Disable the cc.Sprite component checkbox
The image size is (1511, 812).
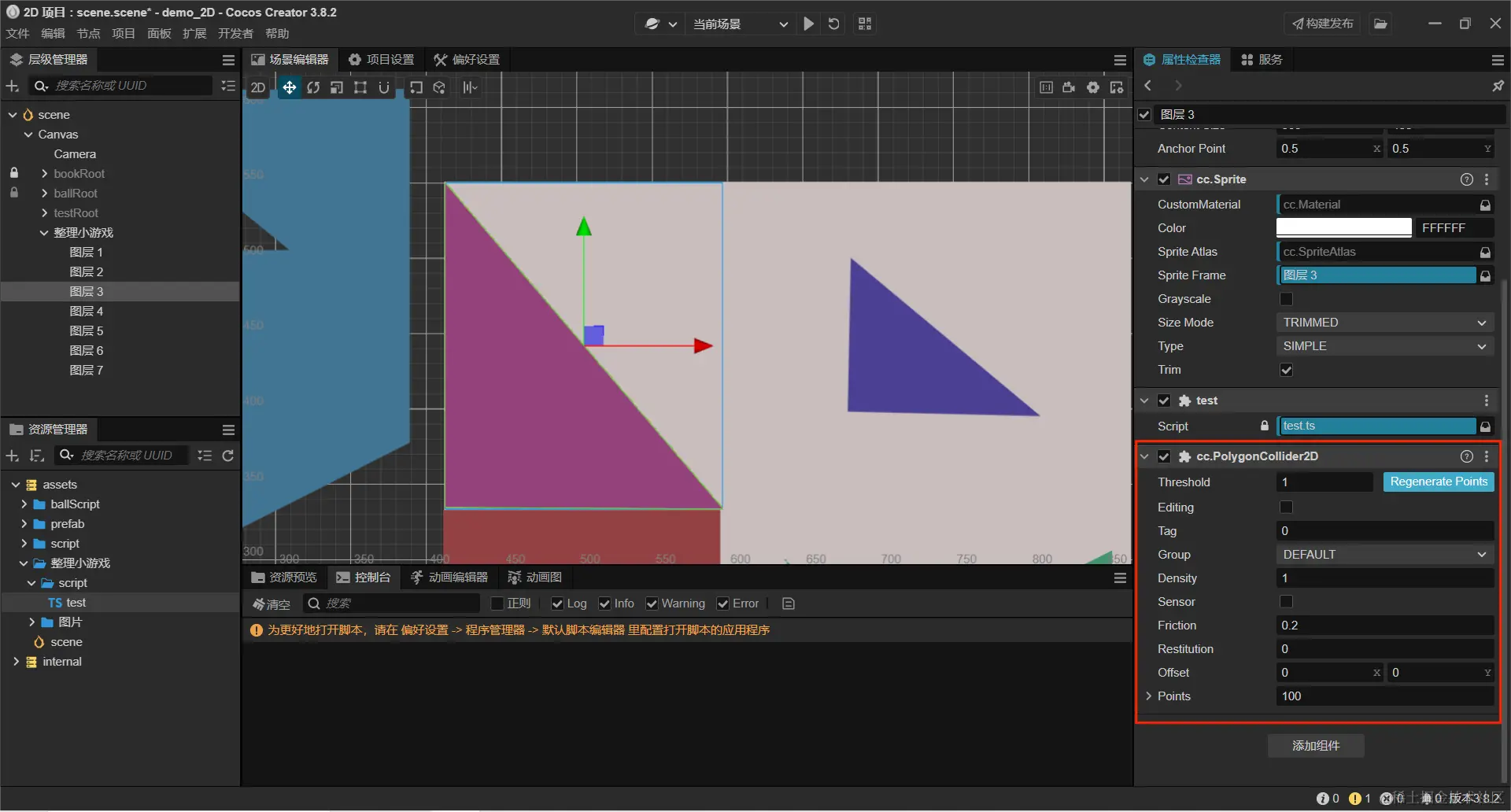point(1164,179)
